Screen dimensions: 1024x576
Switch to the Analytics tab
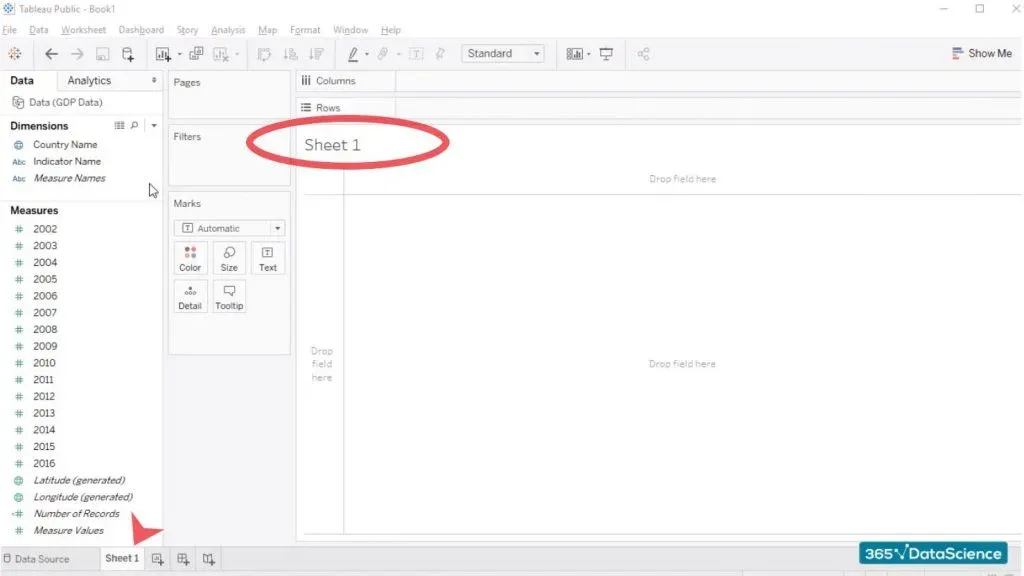tap(89, 81)
